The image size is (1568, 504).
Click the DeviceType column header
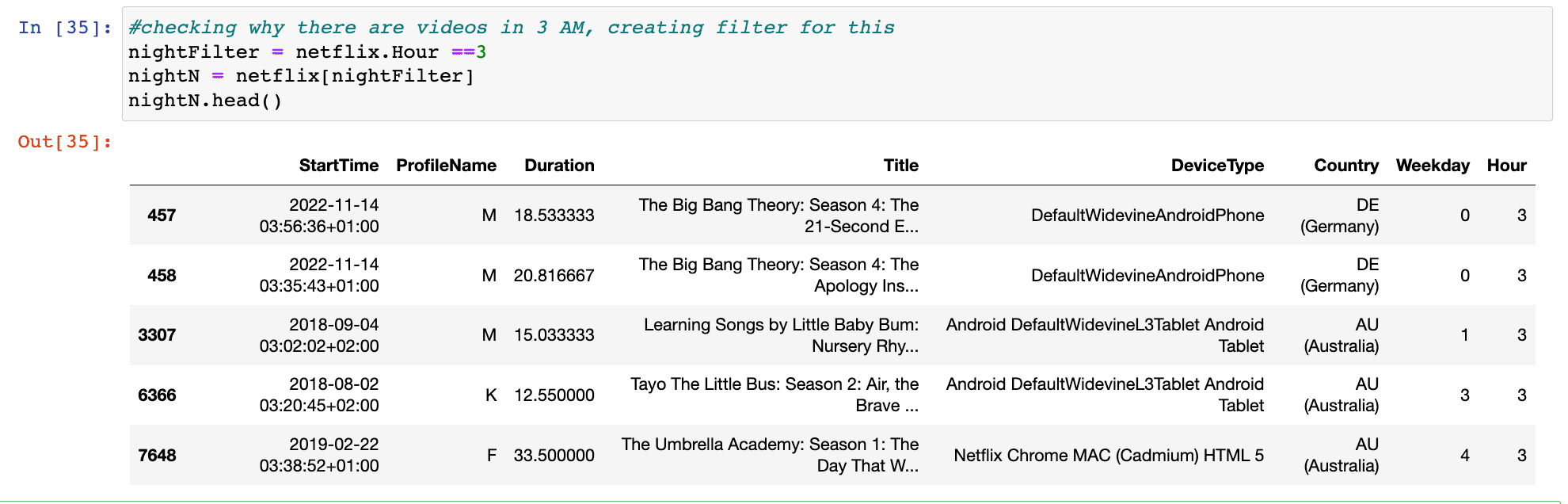pos(1216,166)
